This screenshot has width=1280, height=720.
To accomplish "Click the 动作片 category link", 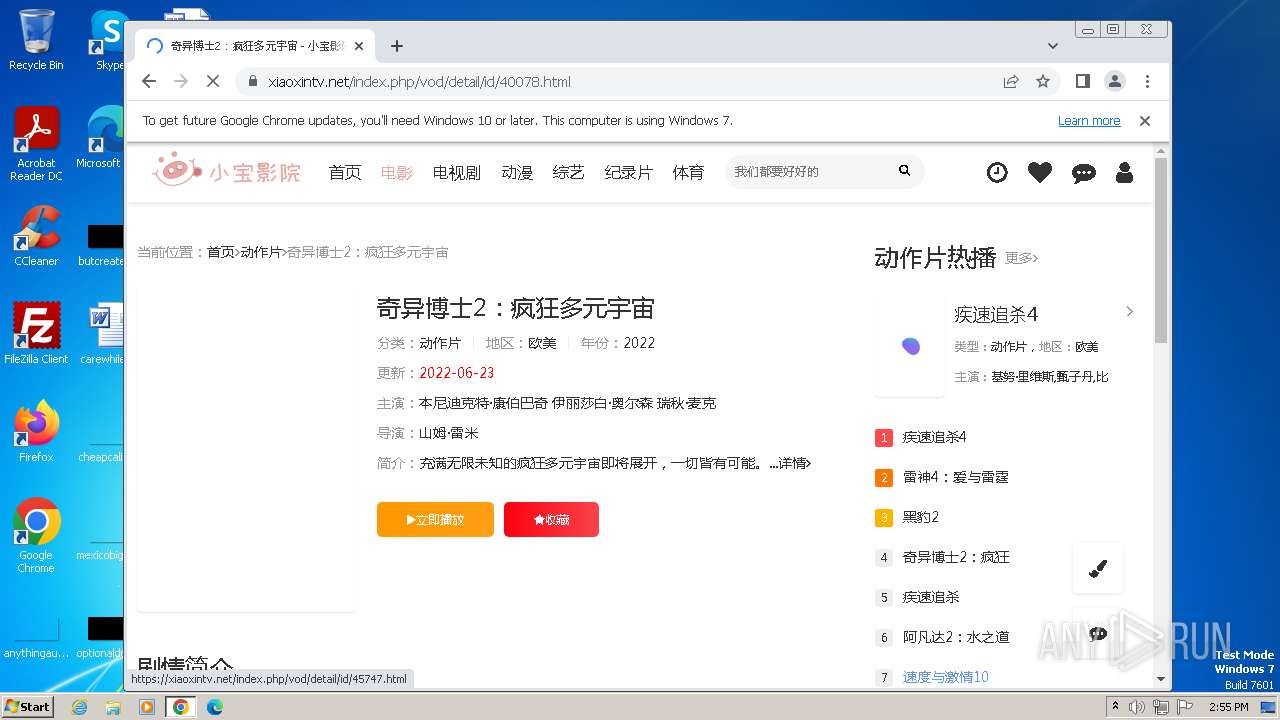I will tap(440, 343).
